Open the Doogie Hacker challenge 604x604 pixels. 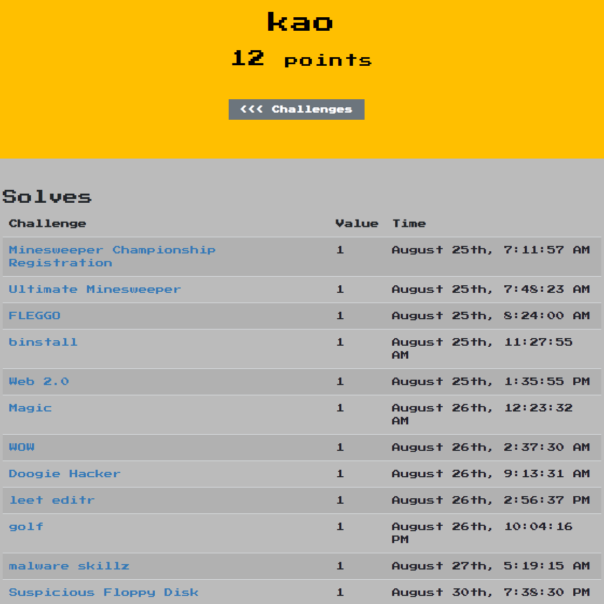(65, 473)
